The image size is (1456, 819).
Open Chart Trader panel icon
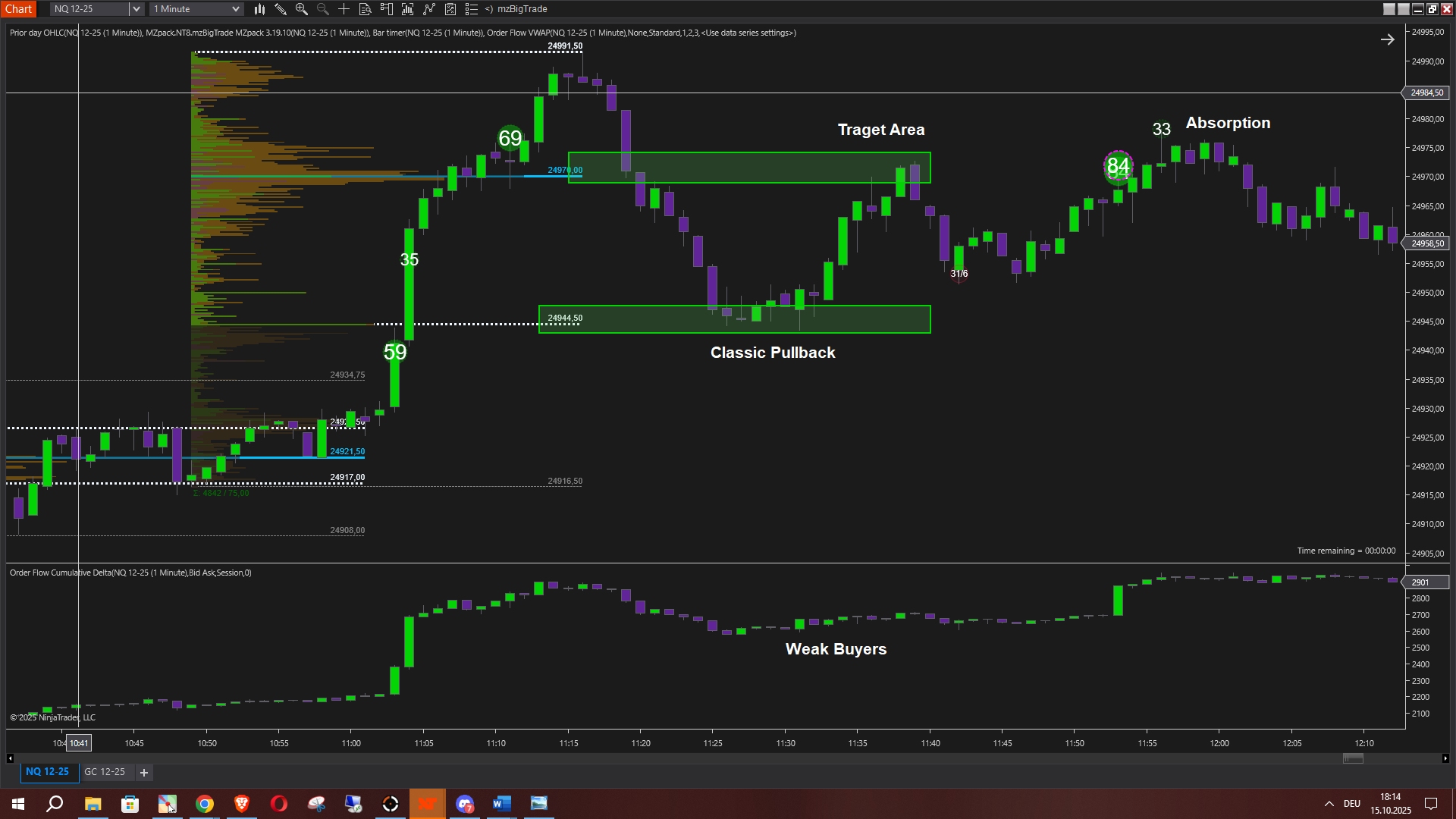pyautogui.click(x=387, y=9)
